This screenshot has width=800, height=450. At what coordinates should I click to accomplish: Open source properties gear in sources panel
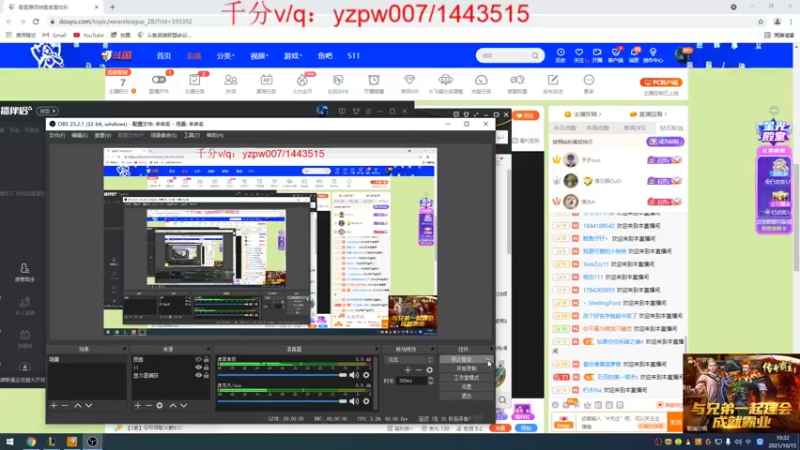tap(160, 406)
